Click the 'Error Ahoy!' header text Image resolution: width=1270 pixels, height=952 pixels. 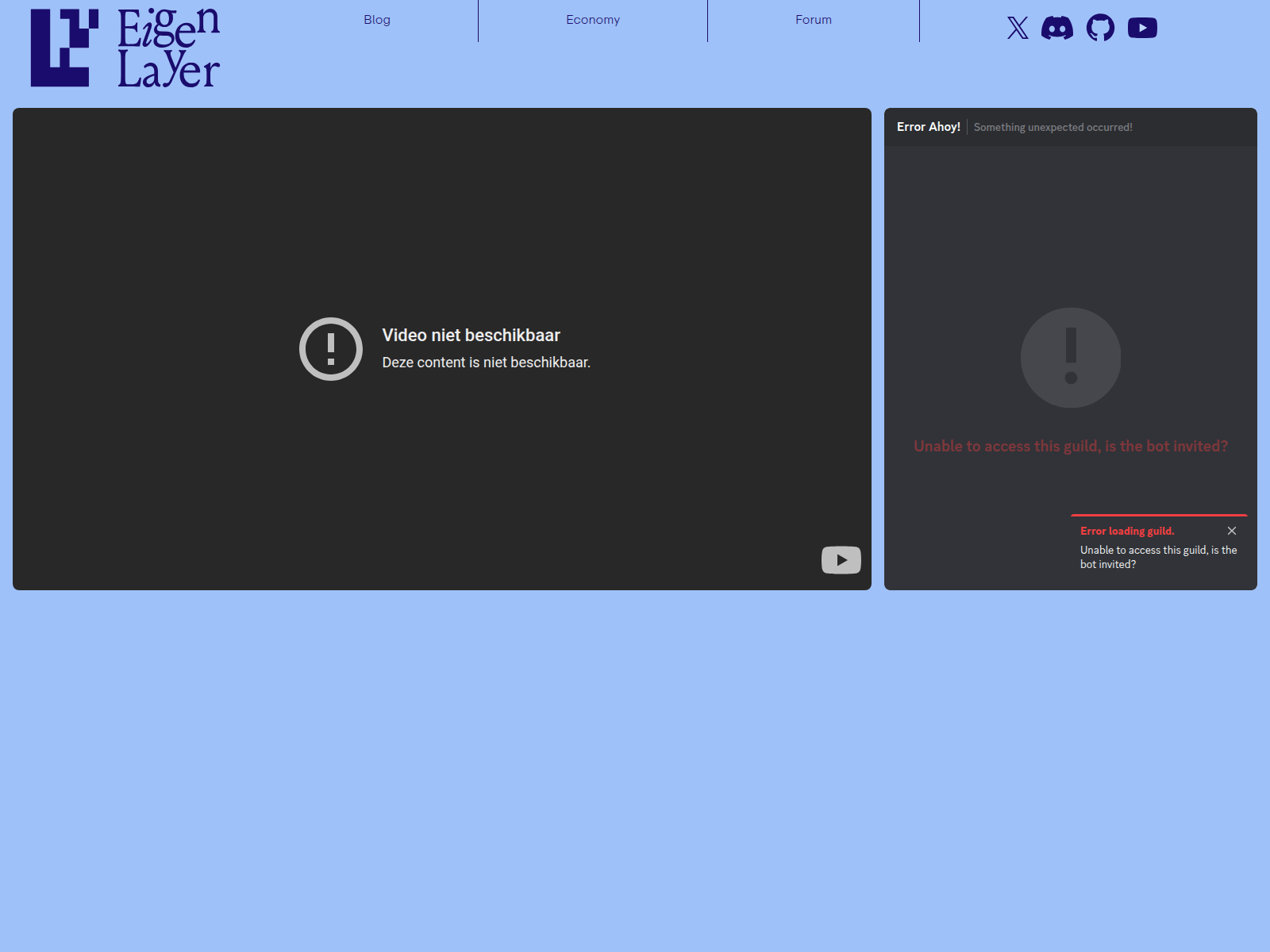tap(929, 126)
